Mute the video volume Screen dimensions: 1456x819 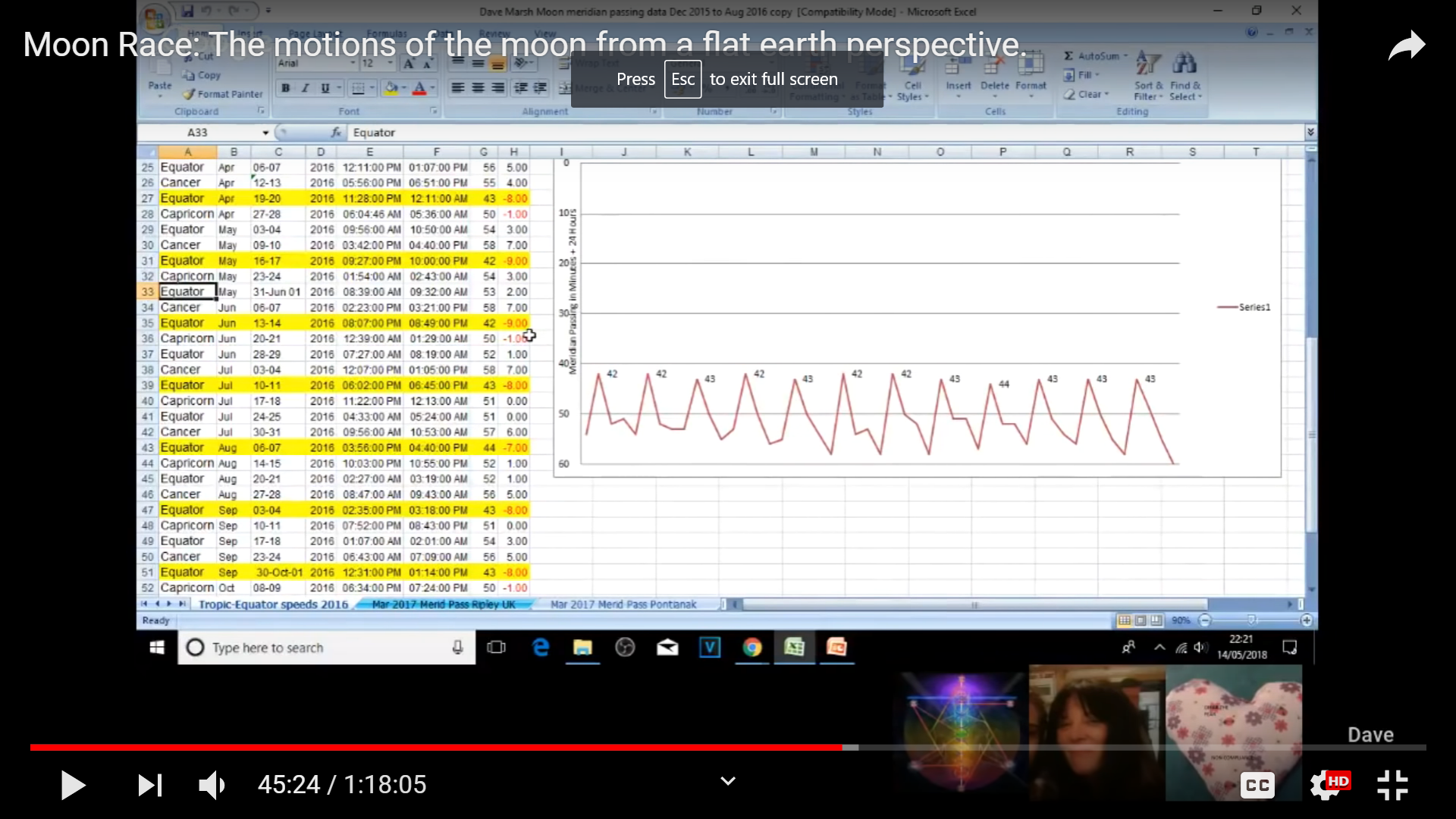[212, 785]
